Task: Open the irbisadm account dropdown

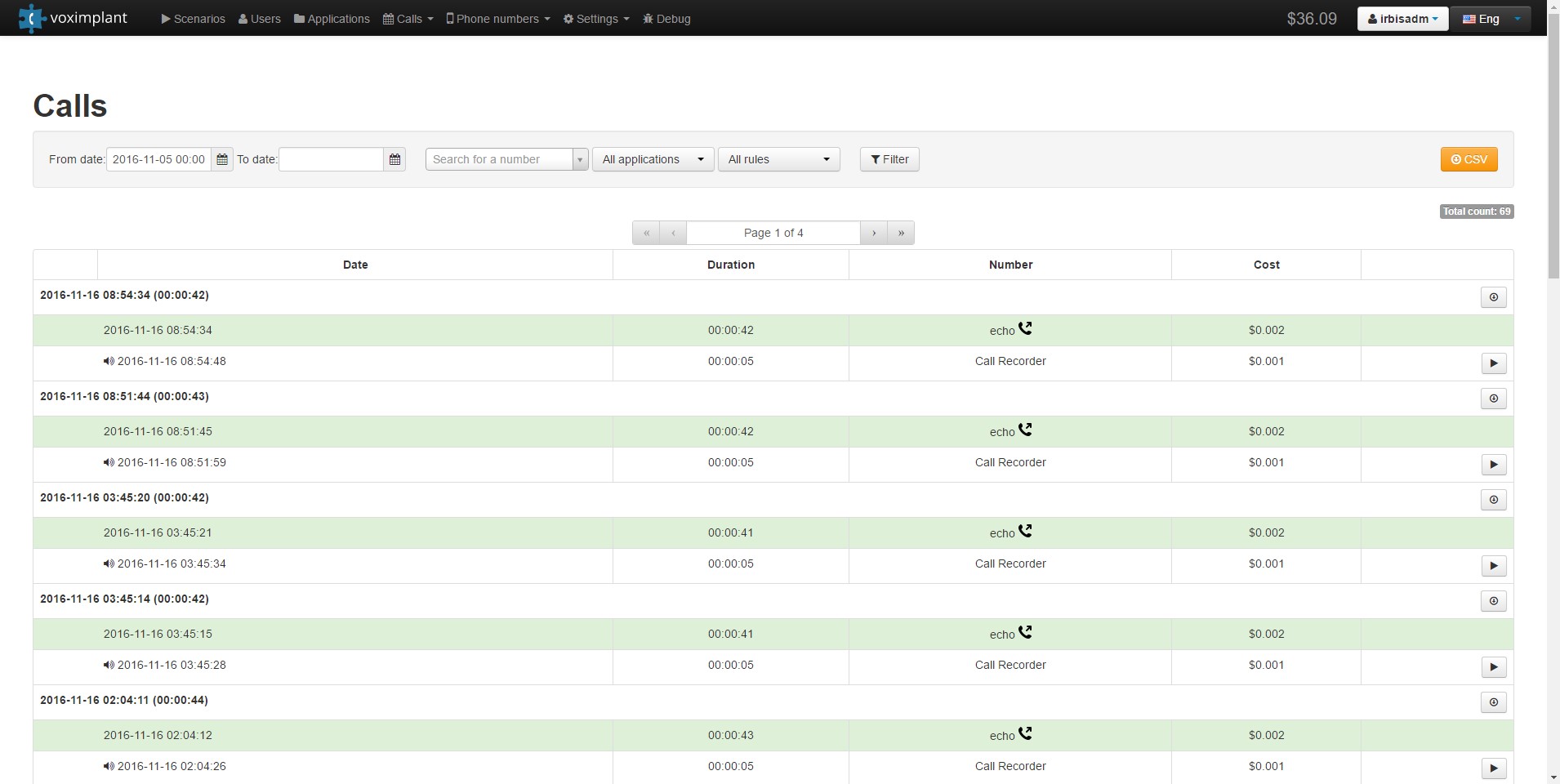Action: tap(1402, 19)
